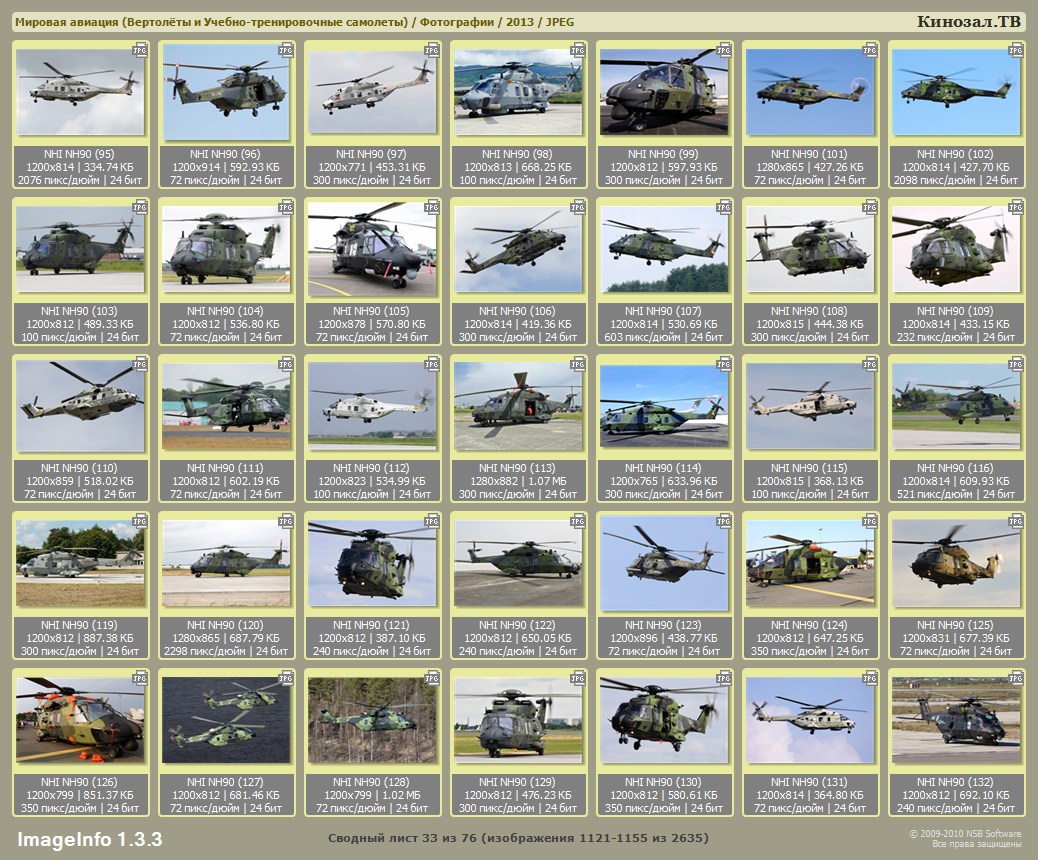Click the Кинозал.ТВ logo
The height and width of the screenshot is (860, 1038).
[968, 22]
